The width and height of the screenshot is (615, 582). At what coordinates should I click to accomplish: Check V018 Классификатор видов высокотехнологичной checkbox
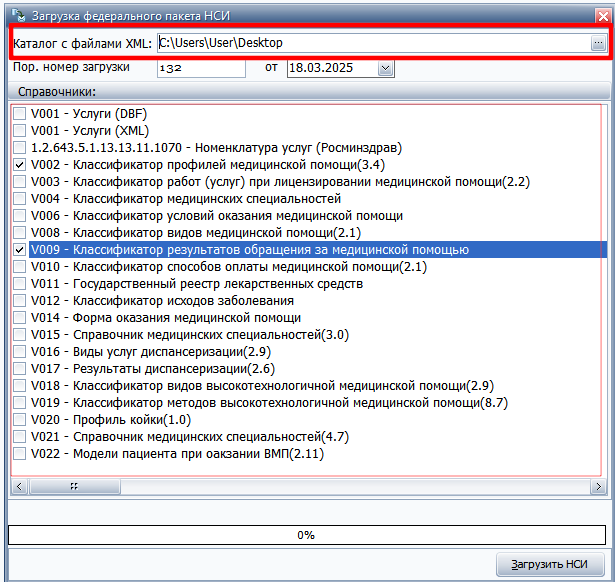(19, 386)
